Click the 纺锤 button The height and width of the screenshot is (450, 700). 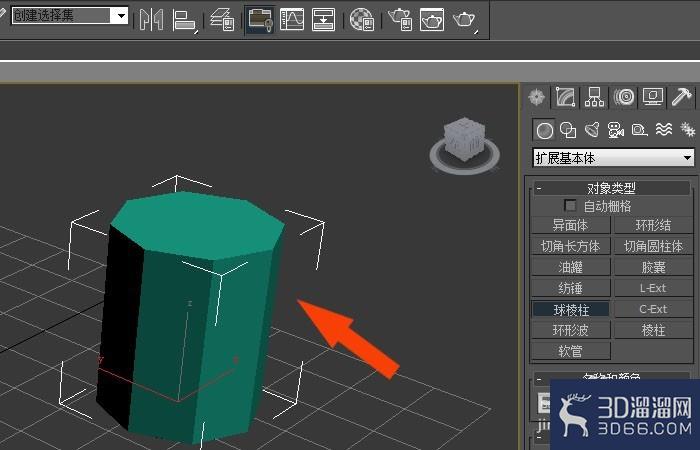pos(571,288)
